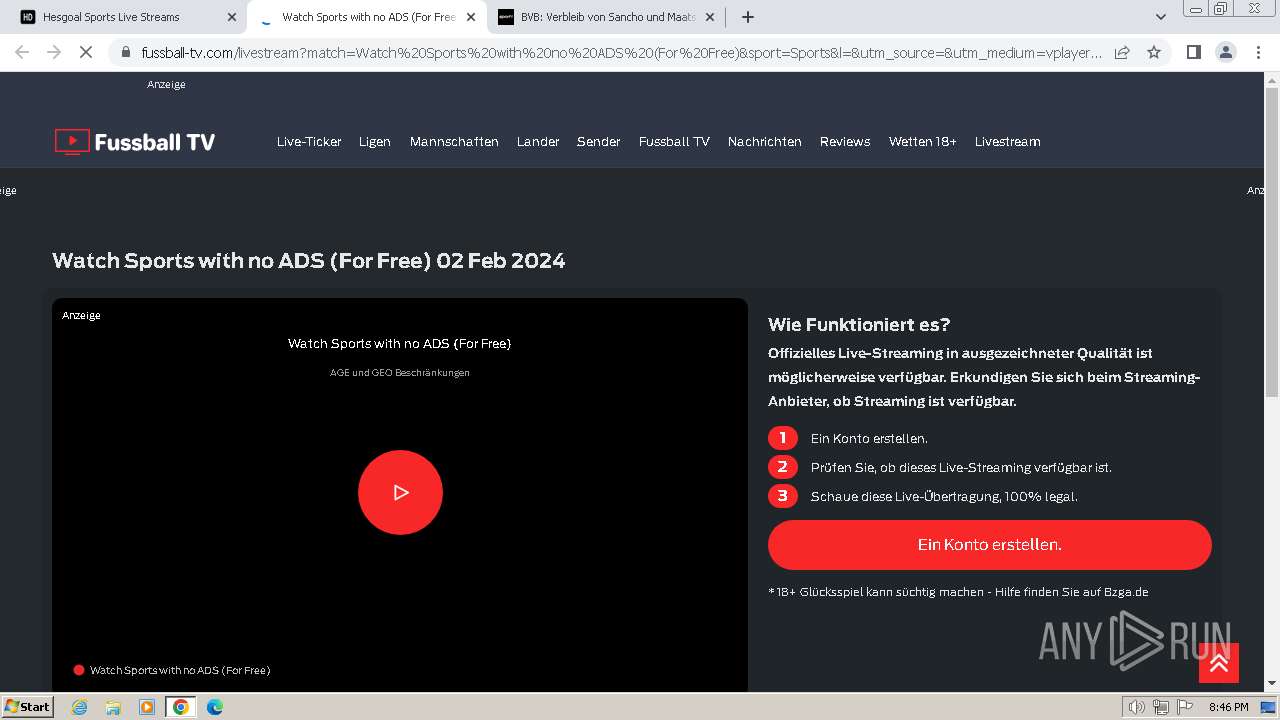Image resolution: width=1280 pixels, height=720 pixels.
Task: Launch Internet Explorer from taskbar
Action: pos(80,707)
